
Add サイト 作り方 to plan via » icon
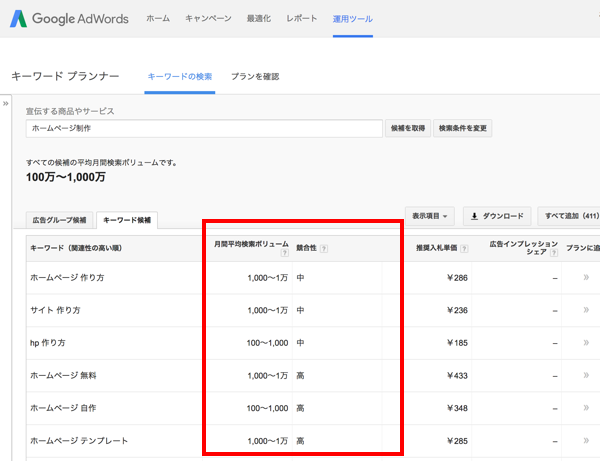[x=586, y=310]
